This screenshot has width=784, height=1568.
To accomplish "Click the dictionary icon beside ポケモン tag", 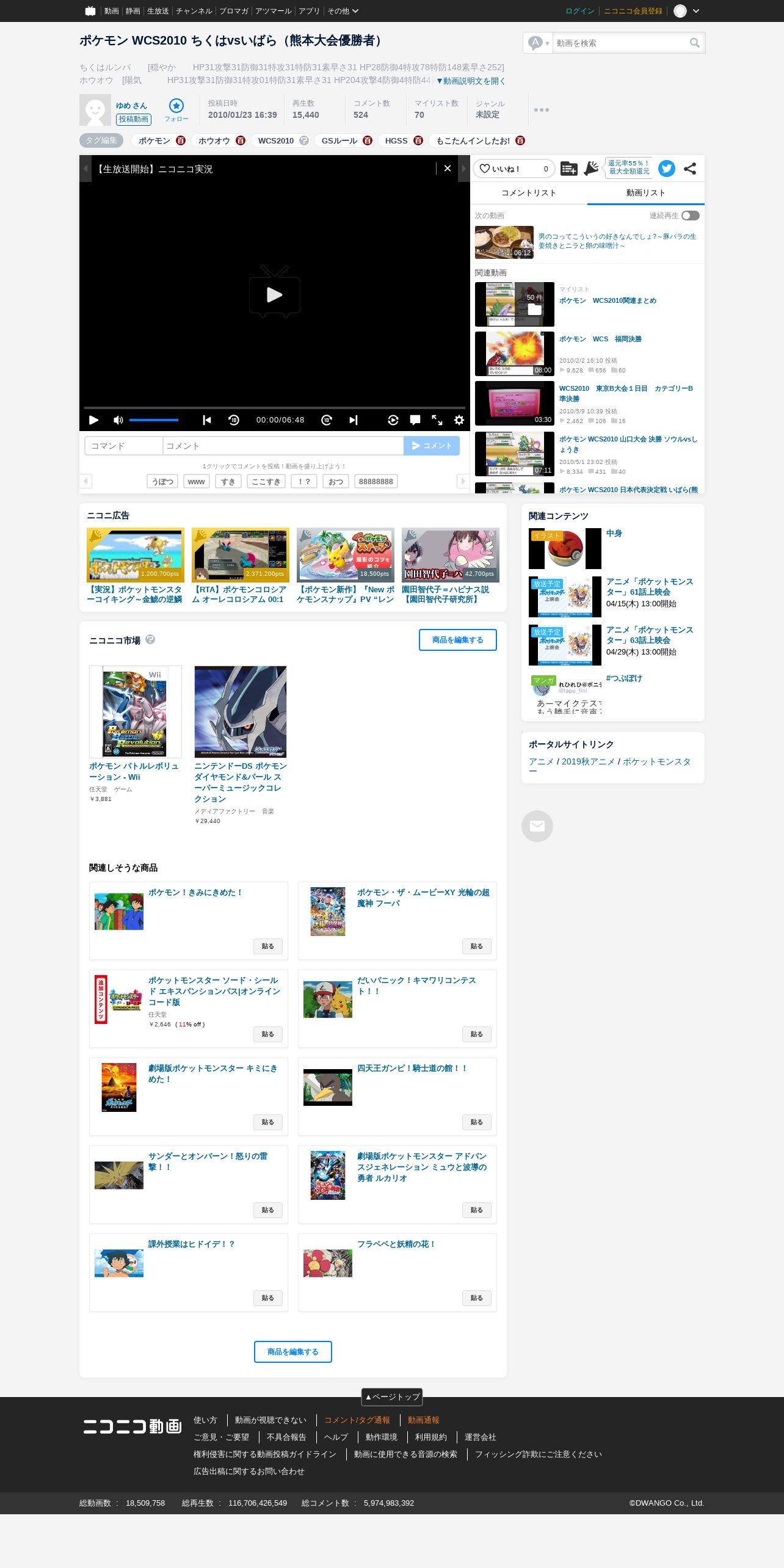I will (180, 140).
